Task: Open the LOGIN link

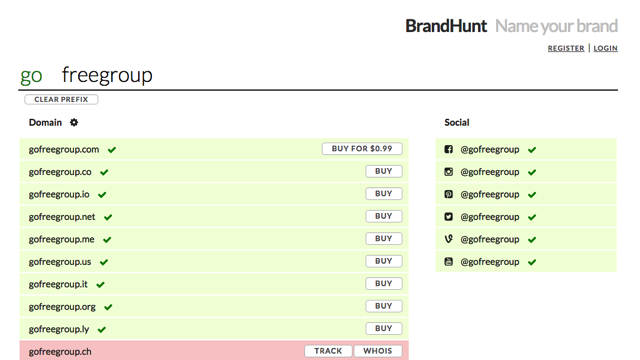Action: click(x=605, y=48)
